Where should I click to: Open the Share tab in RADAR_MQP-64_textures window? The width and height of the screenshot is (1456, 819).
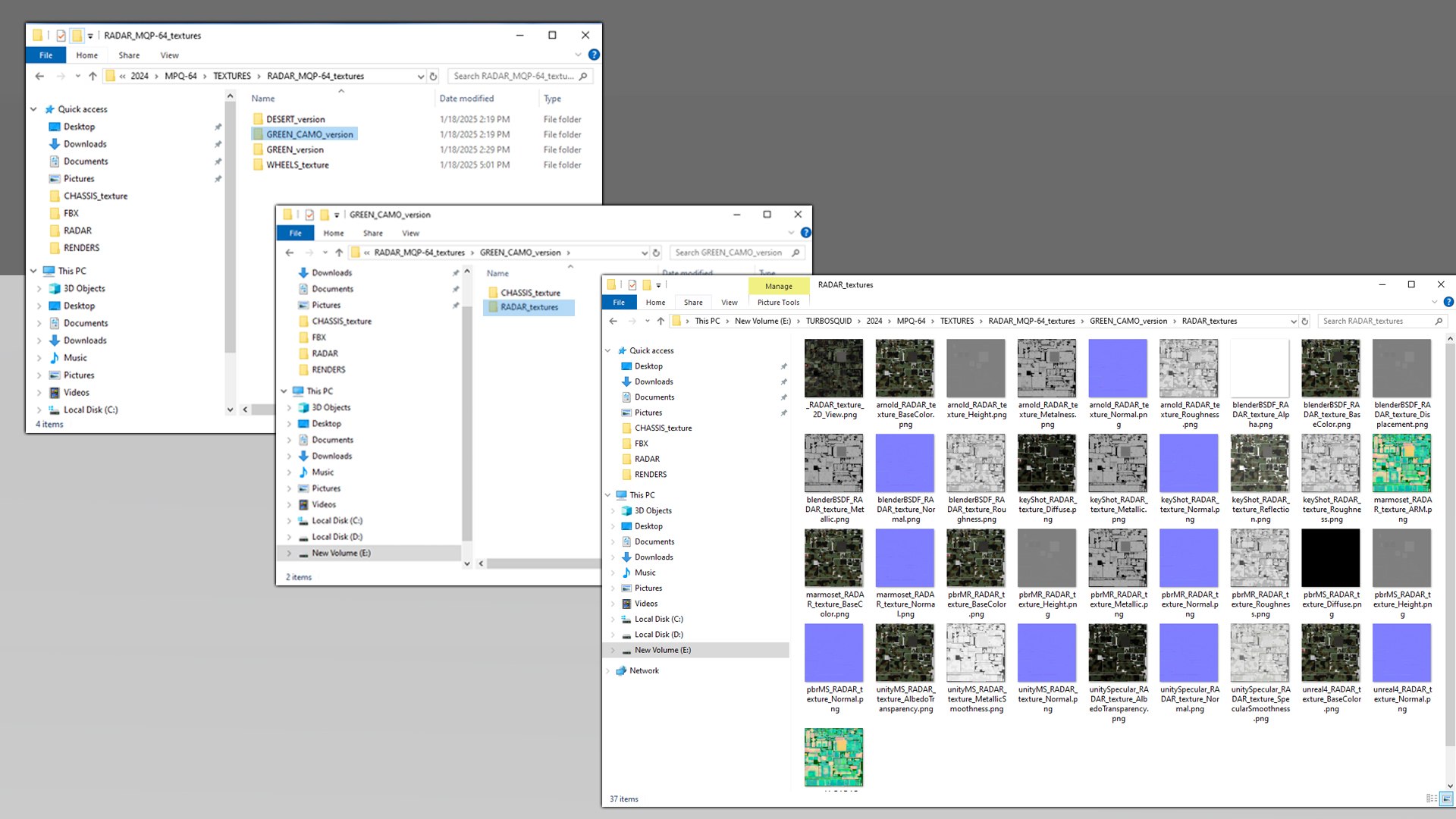pos(129,55)
